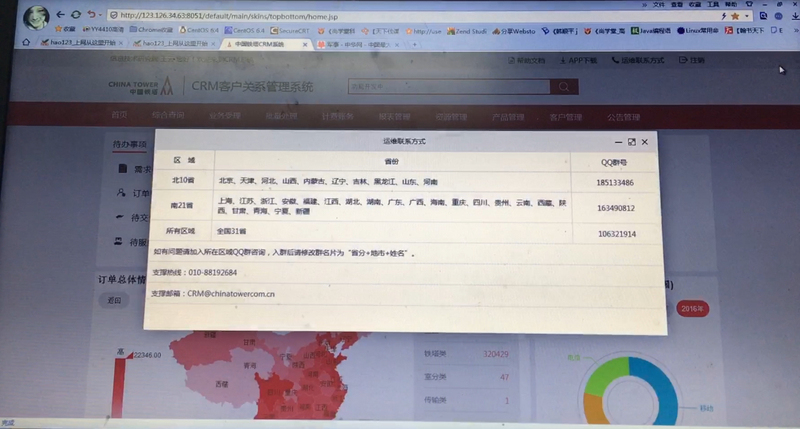This screenshot has width=800, height=429.
Task: Open a new browser tab with plus
Action: point(415,45)
